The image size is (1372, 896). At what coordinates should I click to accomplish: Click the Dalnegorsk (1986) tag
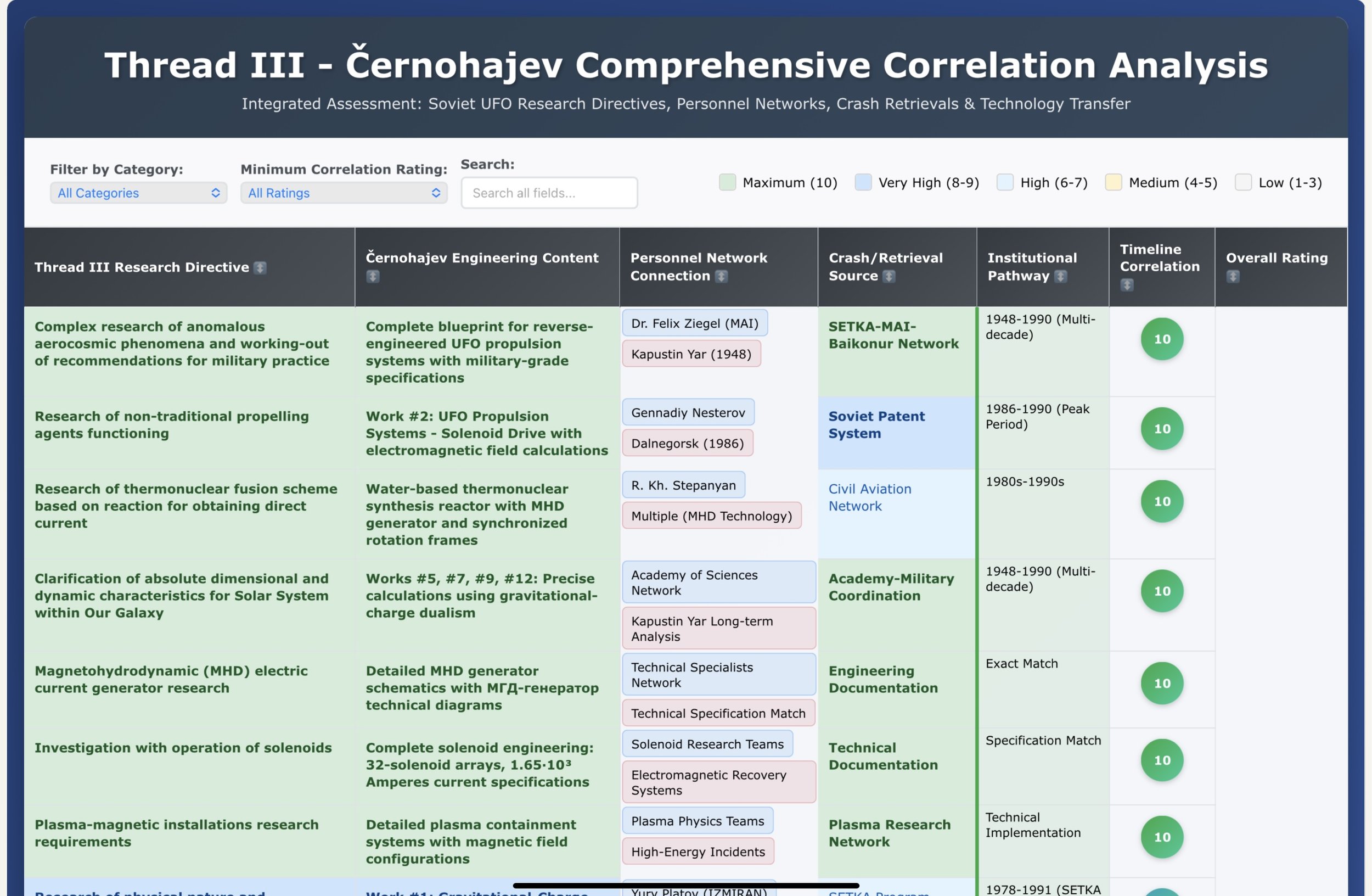(687, 444)
